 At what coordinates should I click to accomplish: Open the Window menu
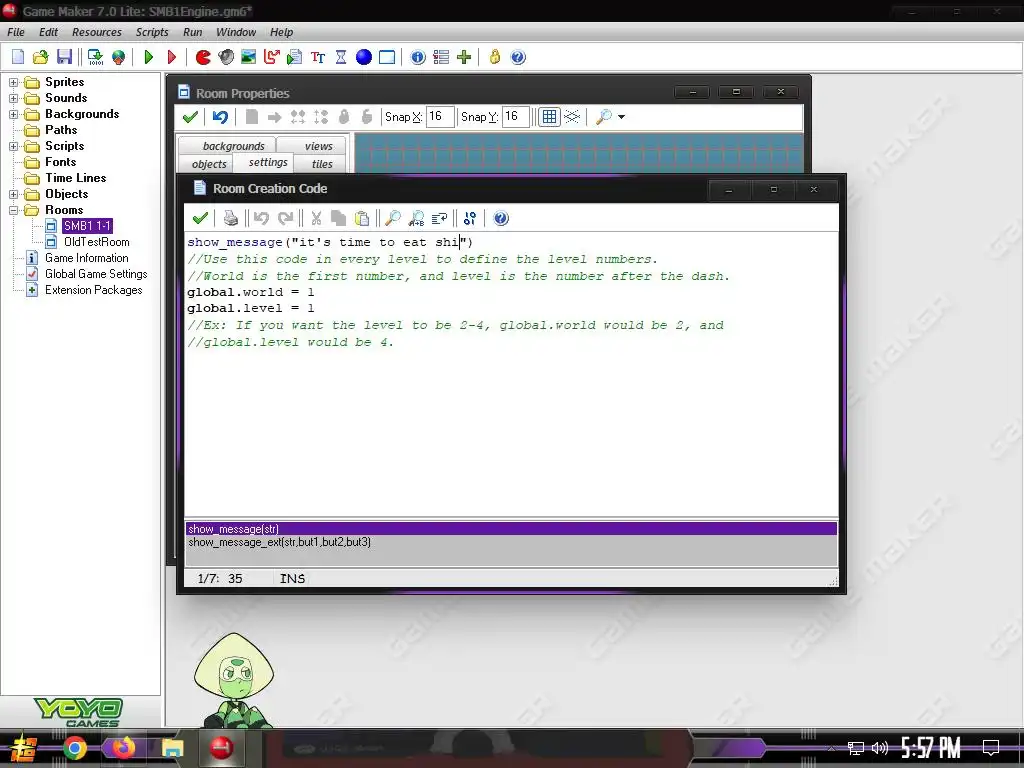point(236,32)
